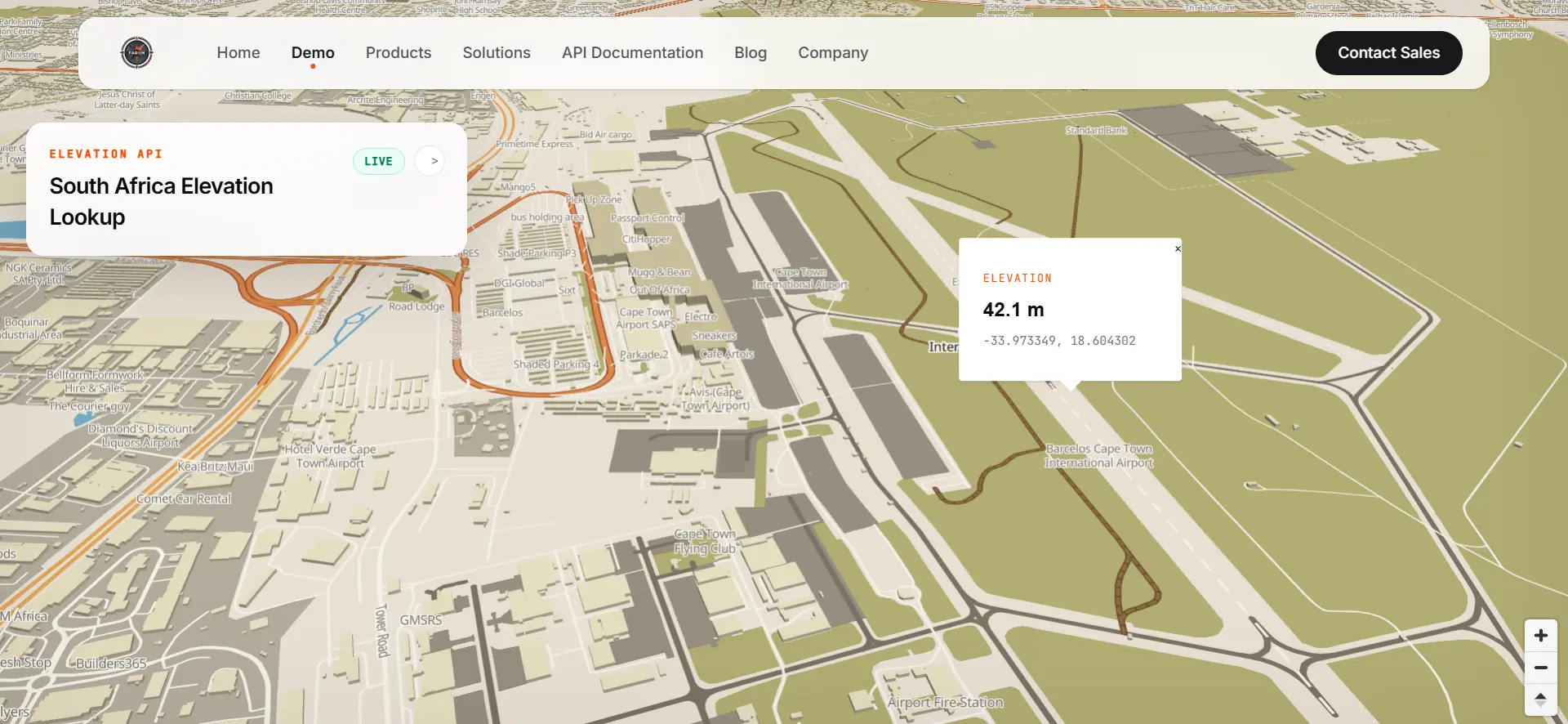
Task: Click the Parkade 2 map label
Action: click(x=644, y=355)
